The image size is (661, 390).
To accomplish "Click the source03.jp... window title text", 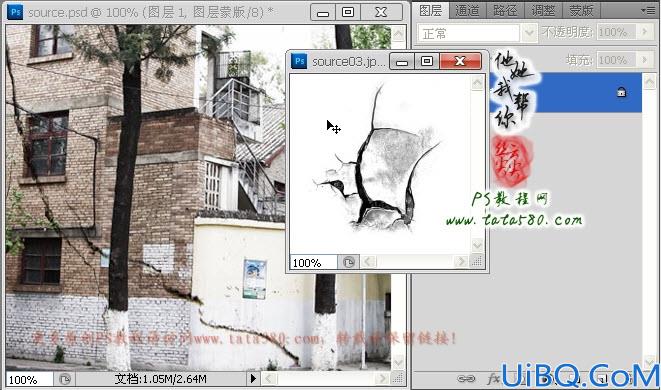I will 348,62.
